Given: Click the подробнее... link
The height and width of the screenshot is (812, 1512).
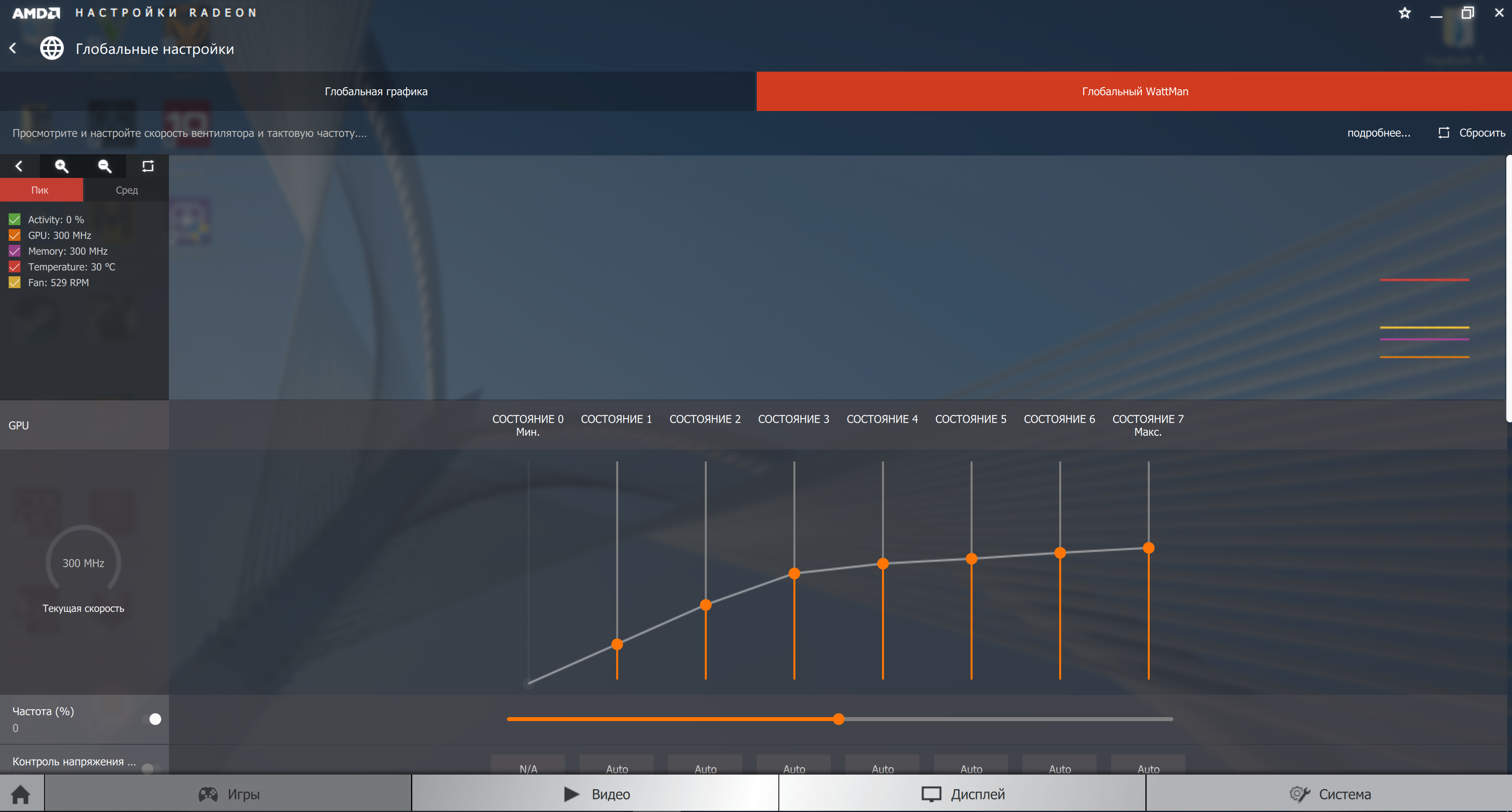Looking at the screenshot, I should click(x=1378, y=133).
